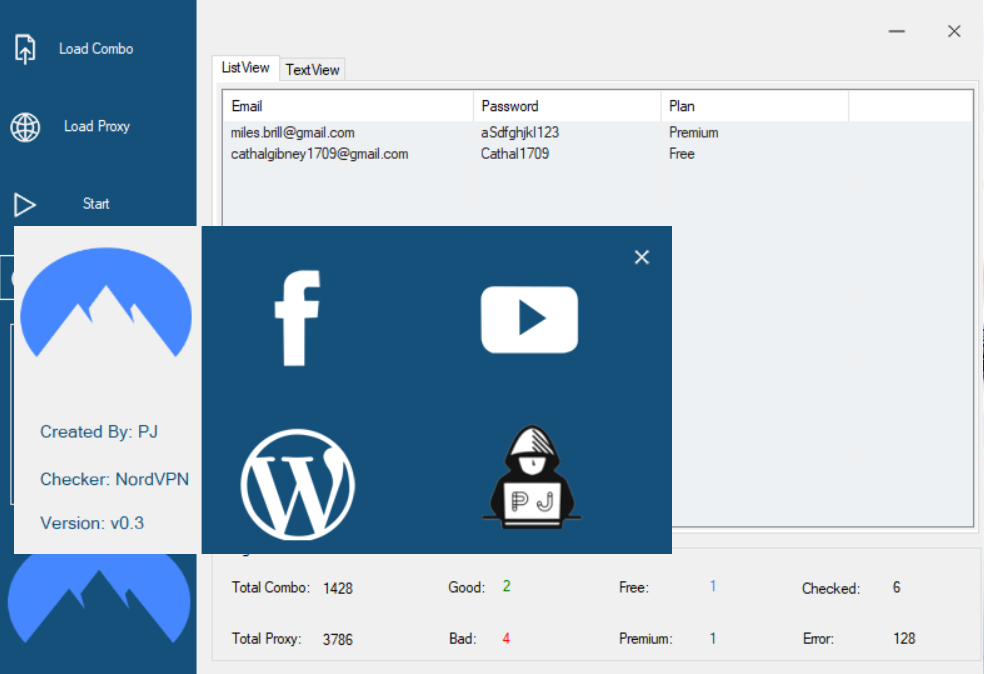The image size is (984, 674).
Task: Click the Good count value 2
Action: (x=506, y=586)
